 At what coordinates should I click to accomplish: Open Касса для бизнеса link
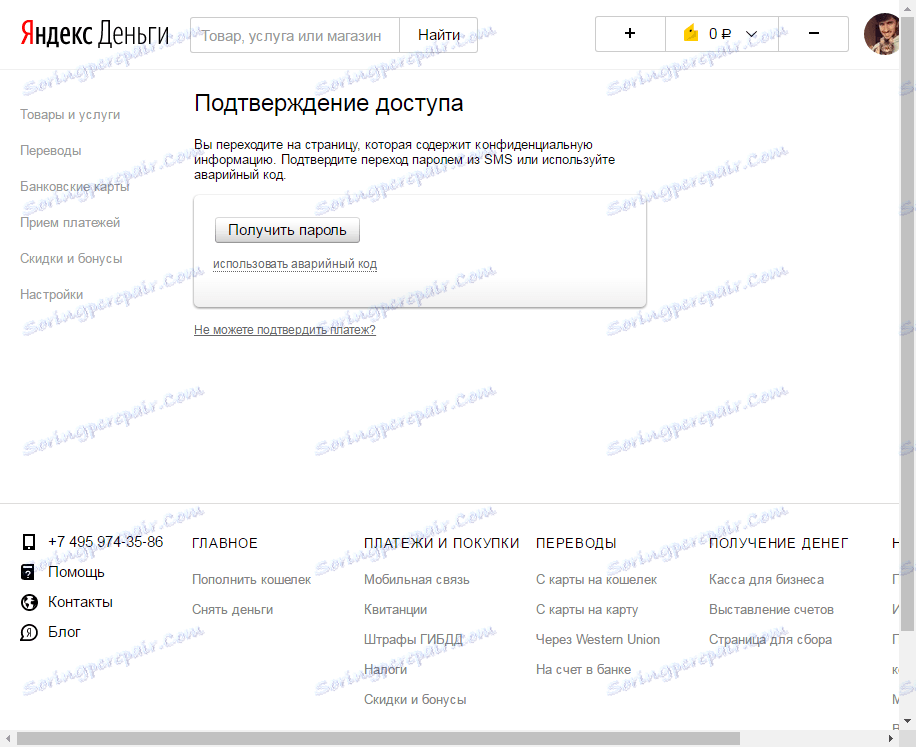(766, 580)
